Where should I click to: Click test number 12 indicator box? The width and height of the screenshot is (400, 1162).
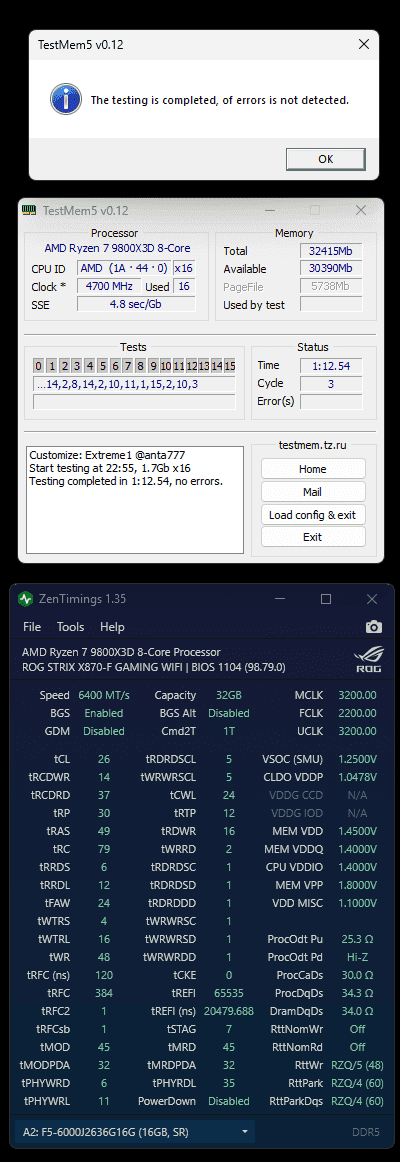tap(192, 366)
